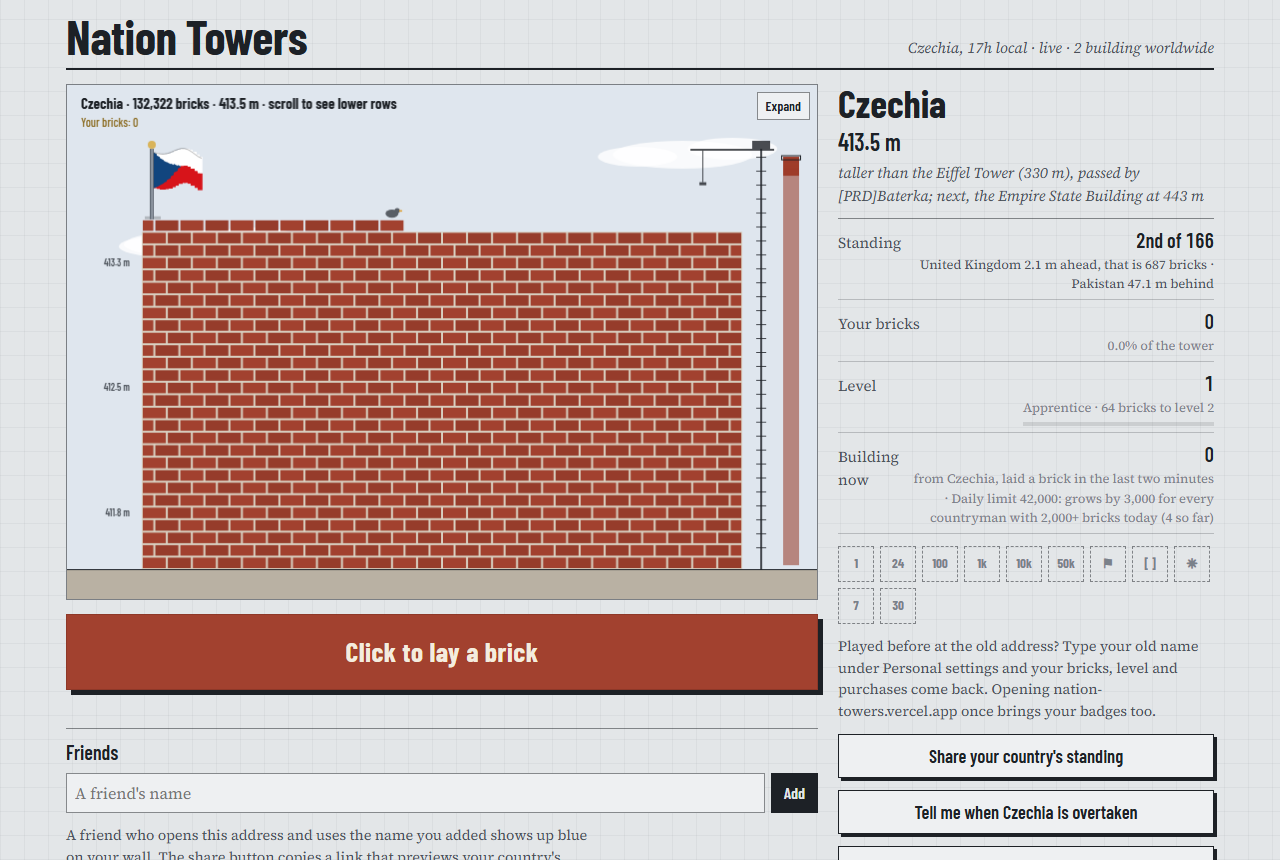Click the 7 day streak badge
Screen dimensions: 1280x860
point(856,606)
